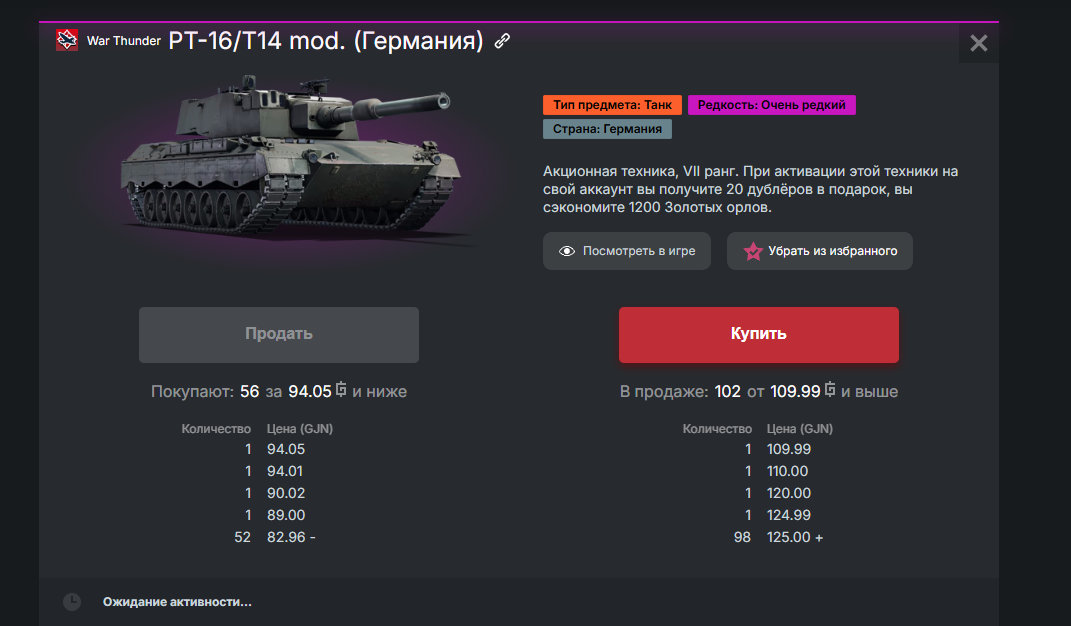
Task: Click the eye icon for in-game view
Action: 567,251
